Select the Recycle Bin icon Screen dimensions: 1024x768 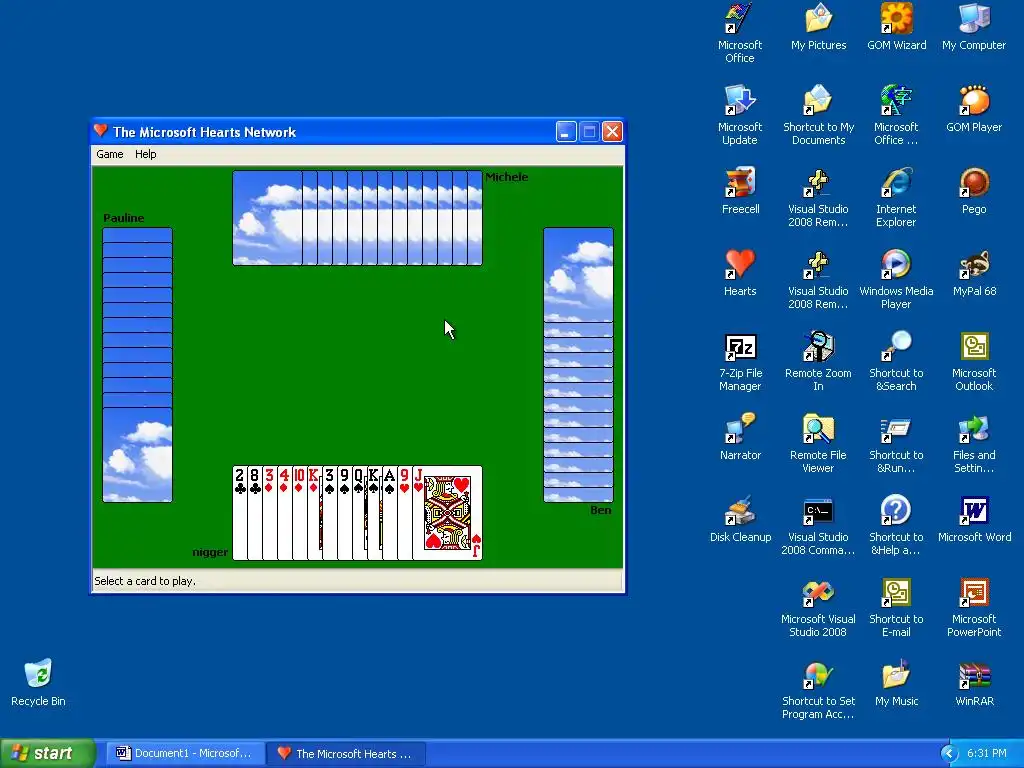(x=38, y=683)
